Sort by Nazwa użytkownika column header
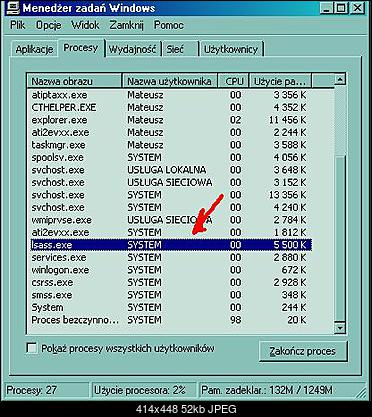The image size is (372, 417). tap(169, 81)
